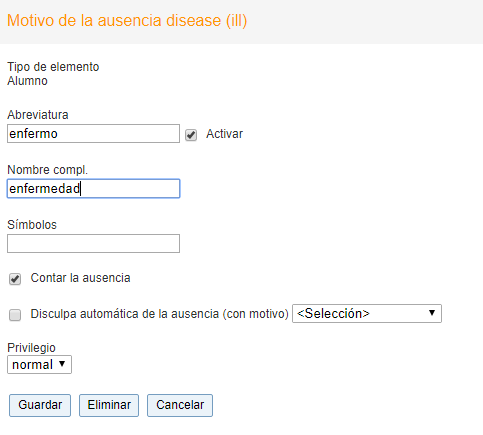Click into the Nombre compl. field

tap(93, 189)
